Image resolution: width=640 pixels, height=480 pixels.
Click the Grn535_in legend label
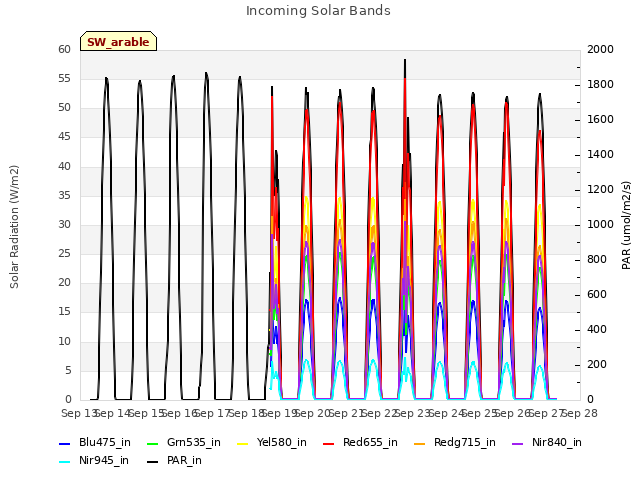(x=194, y=442)
